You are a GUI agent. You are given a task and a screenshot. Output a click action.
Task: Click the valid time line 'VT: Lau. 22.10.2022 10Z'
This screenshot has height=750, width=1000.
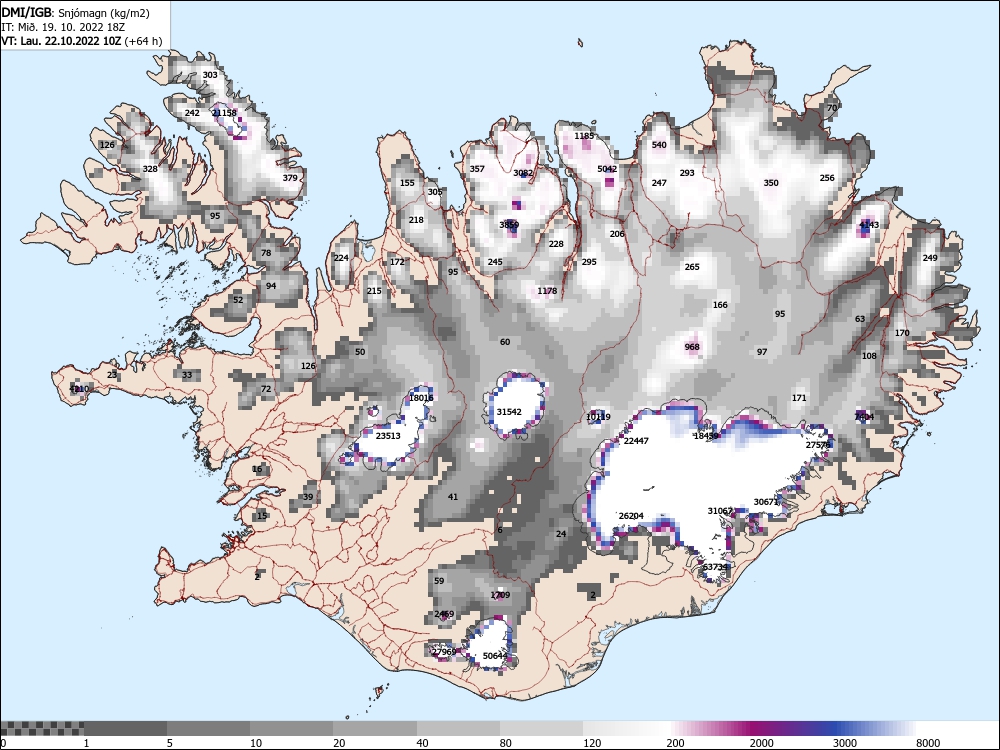click(62, 41)
